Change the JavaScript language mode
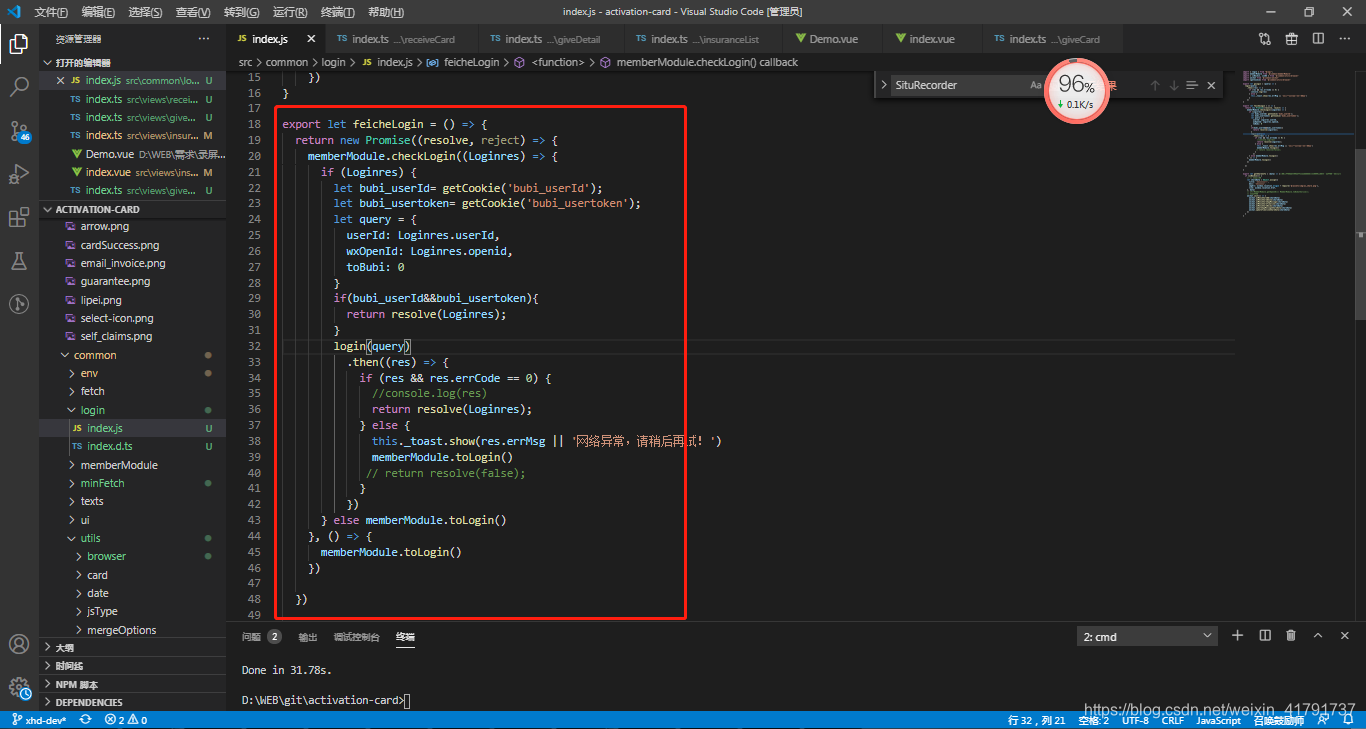This screenshot has width=1366, height=729. coord(1219,720)
